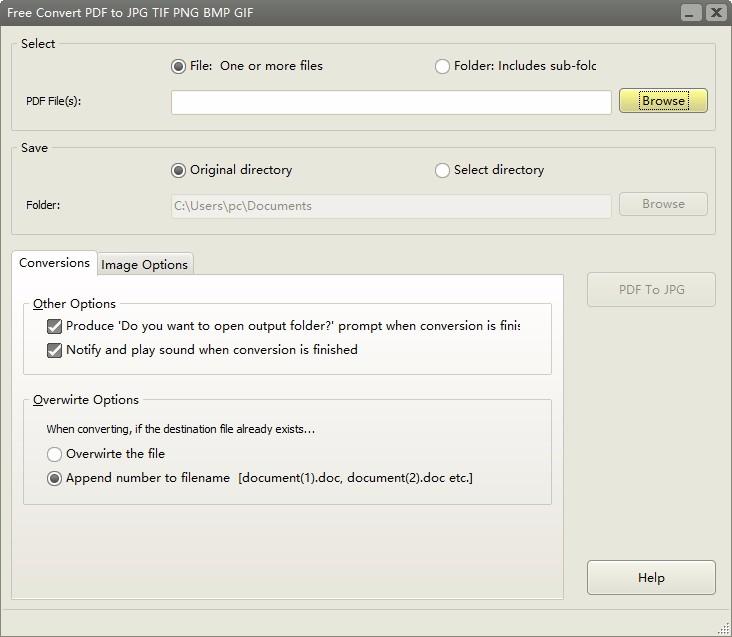732x637 pixels.
Task: Open the Image Options tab
Action: click(x=145, y=265)
